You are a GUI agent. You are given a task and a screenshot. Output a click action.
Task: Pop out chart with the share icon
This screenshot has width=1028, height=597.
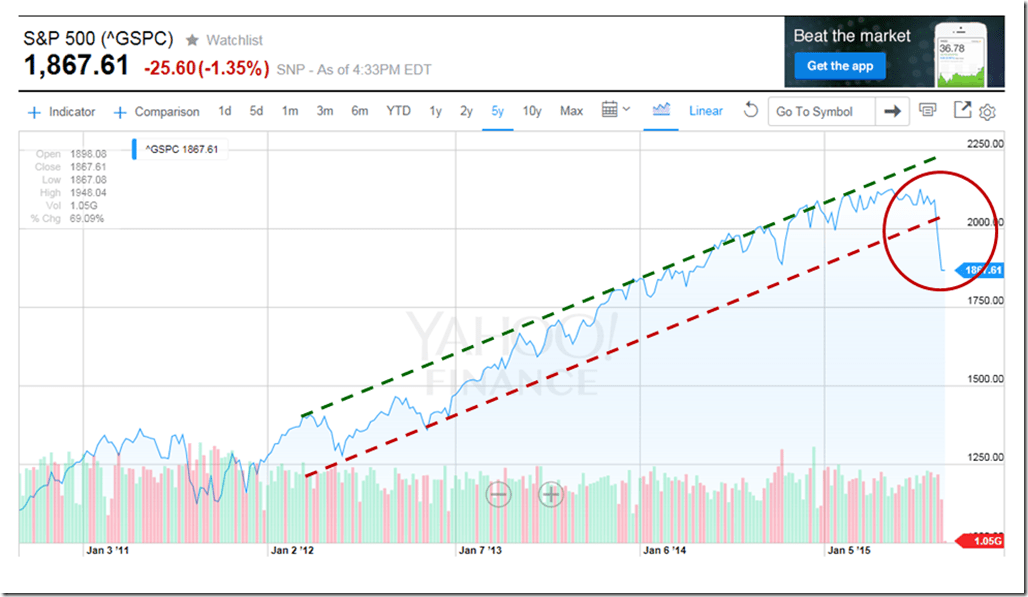point(962,111)
